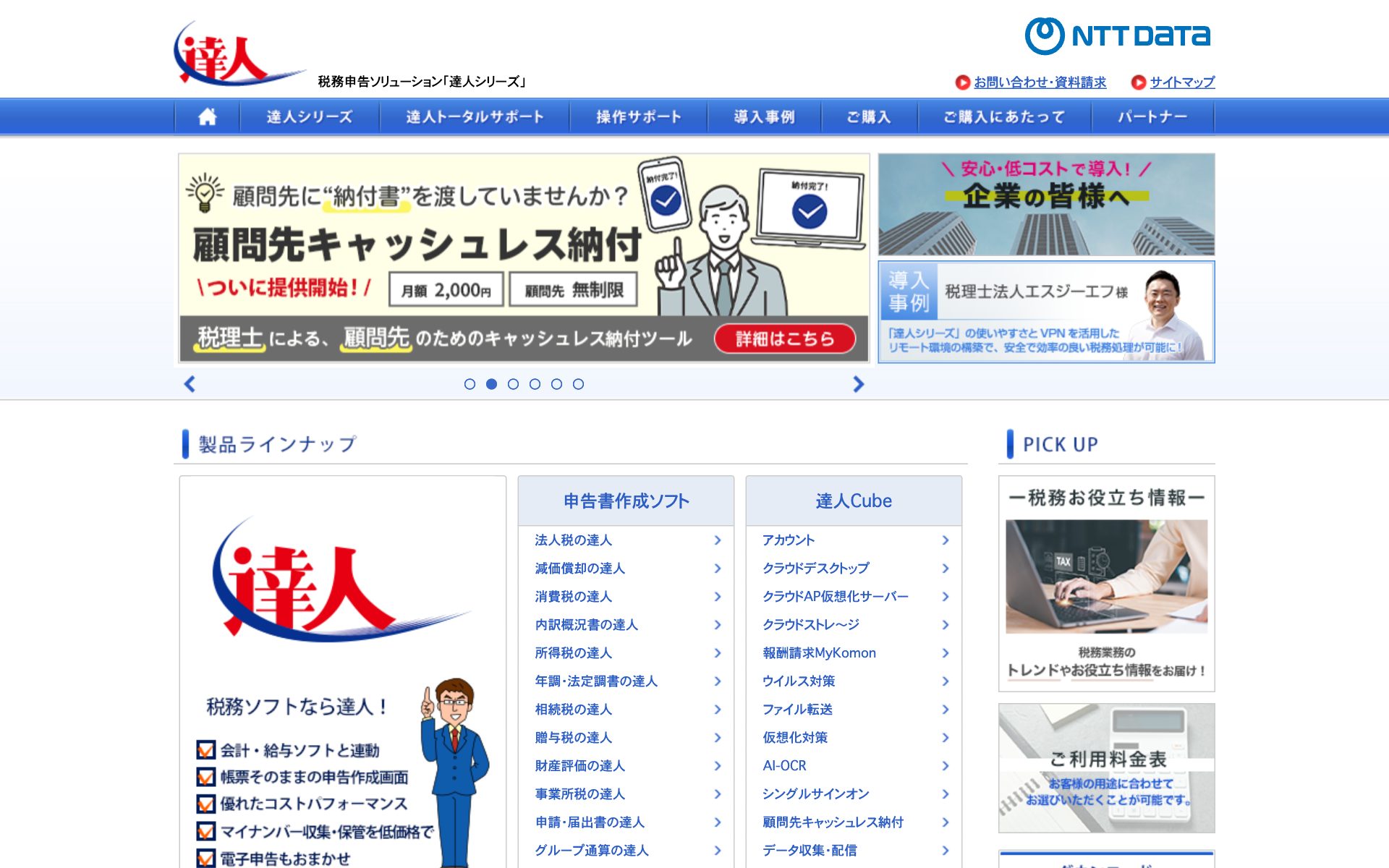Open 企業の皆様へ banner
This screenshot has height=868, width=1389.
1046,204
